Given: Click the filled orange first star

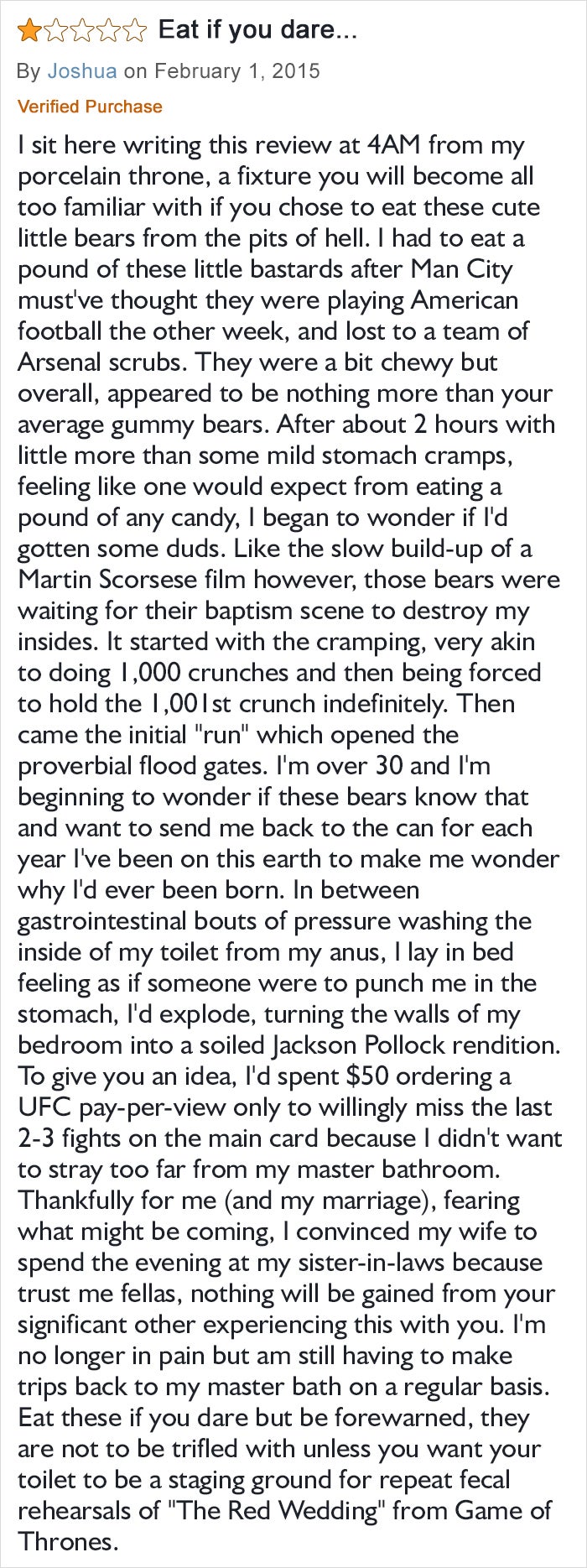Looking at the screenshot, I should (29, 31).
